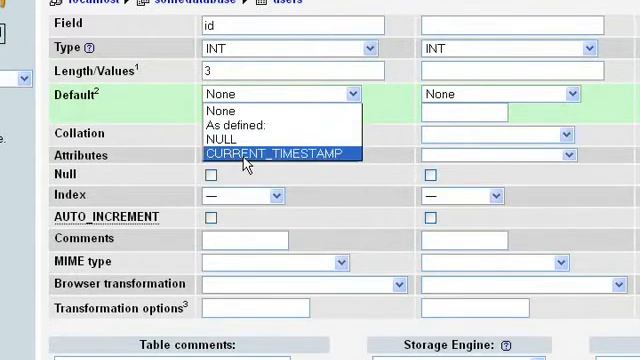Open the Default dropdown for the second field
The image size is (640, 360).
click(501, 94)
